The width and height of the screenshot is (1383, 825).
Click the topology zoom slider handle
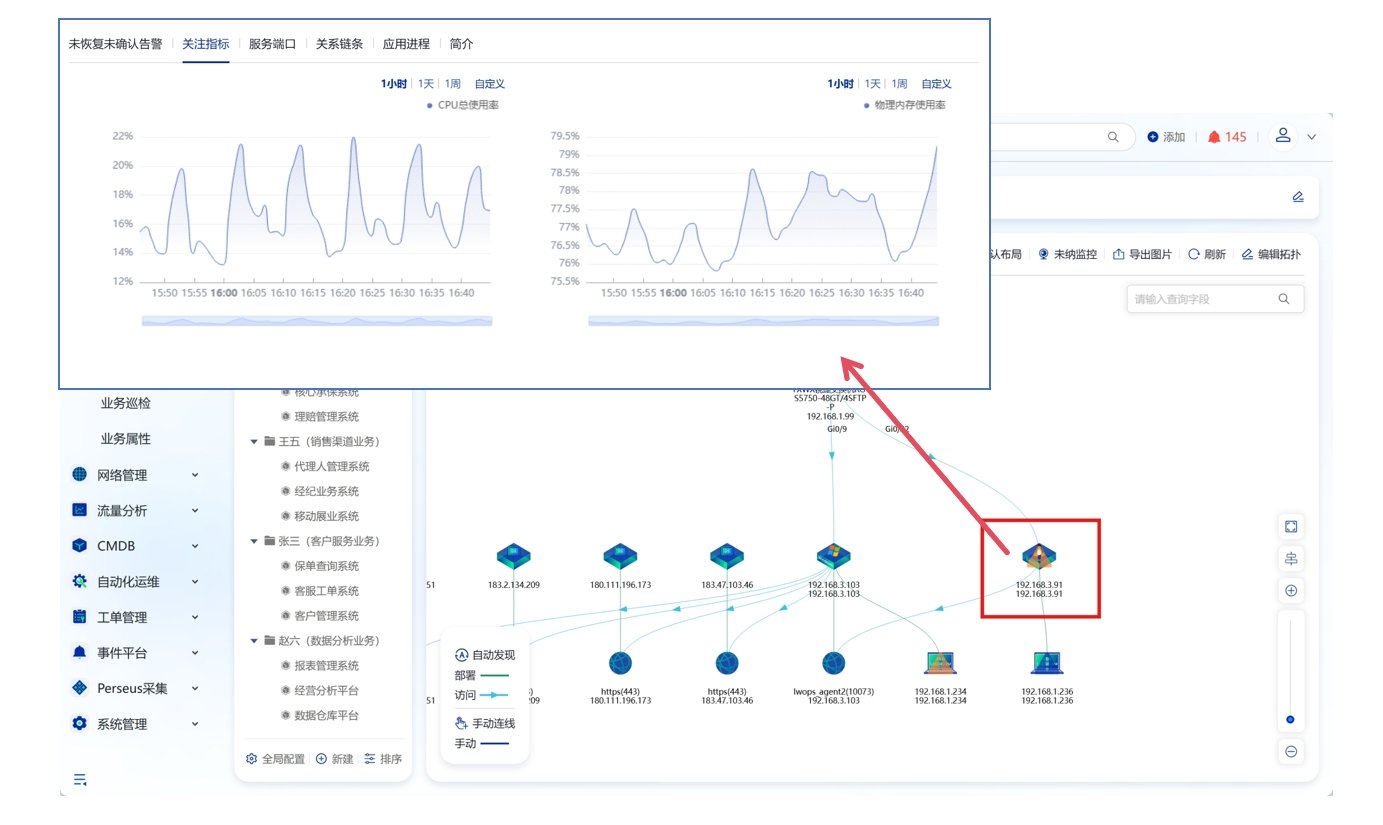click(x=1291, y=719)
